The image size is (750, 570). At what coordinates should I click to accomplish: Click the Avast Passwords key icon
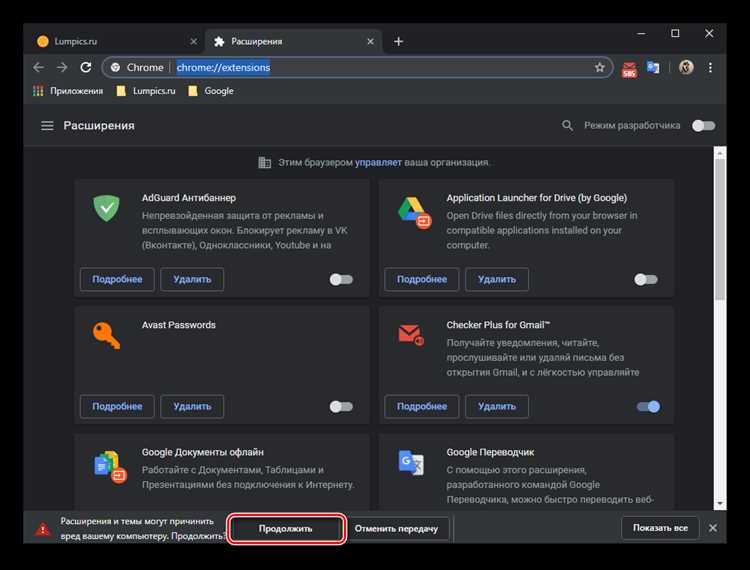[x=106, y=336]
